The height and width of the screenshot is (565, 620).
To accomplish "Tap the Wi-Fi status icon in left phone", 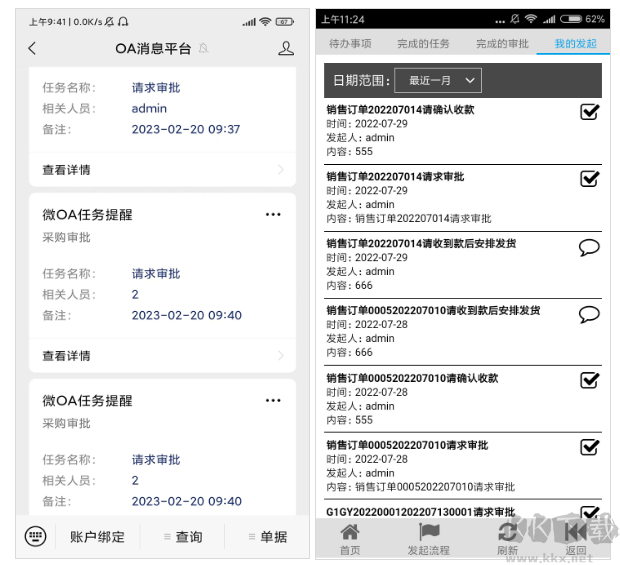I will point(265,21).
